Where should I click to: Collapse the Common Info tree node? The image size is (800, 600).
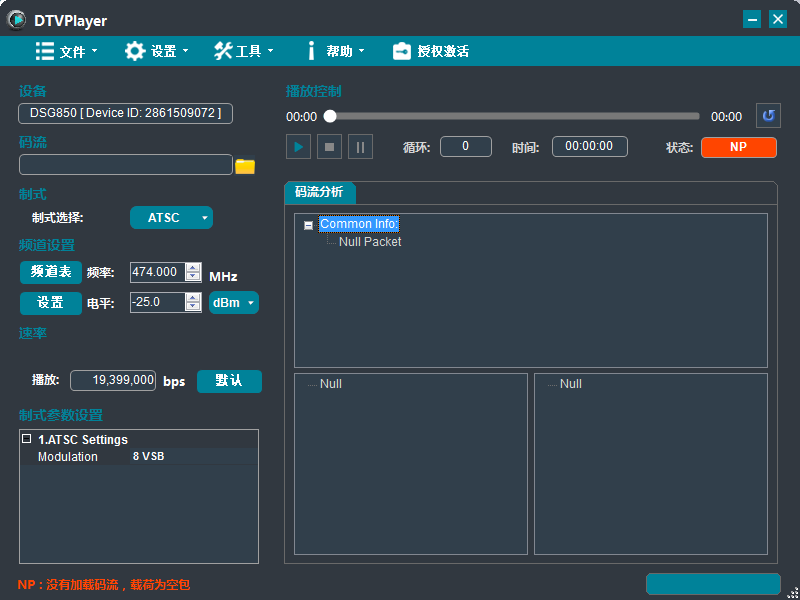tap(308, 225)
